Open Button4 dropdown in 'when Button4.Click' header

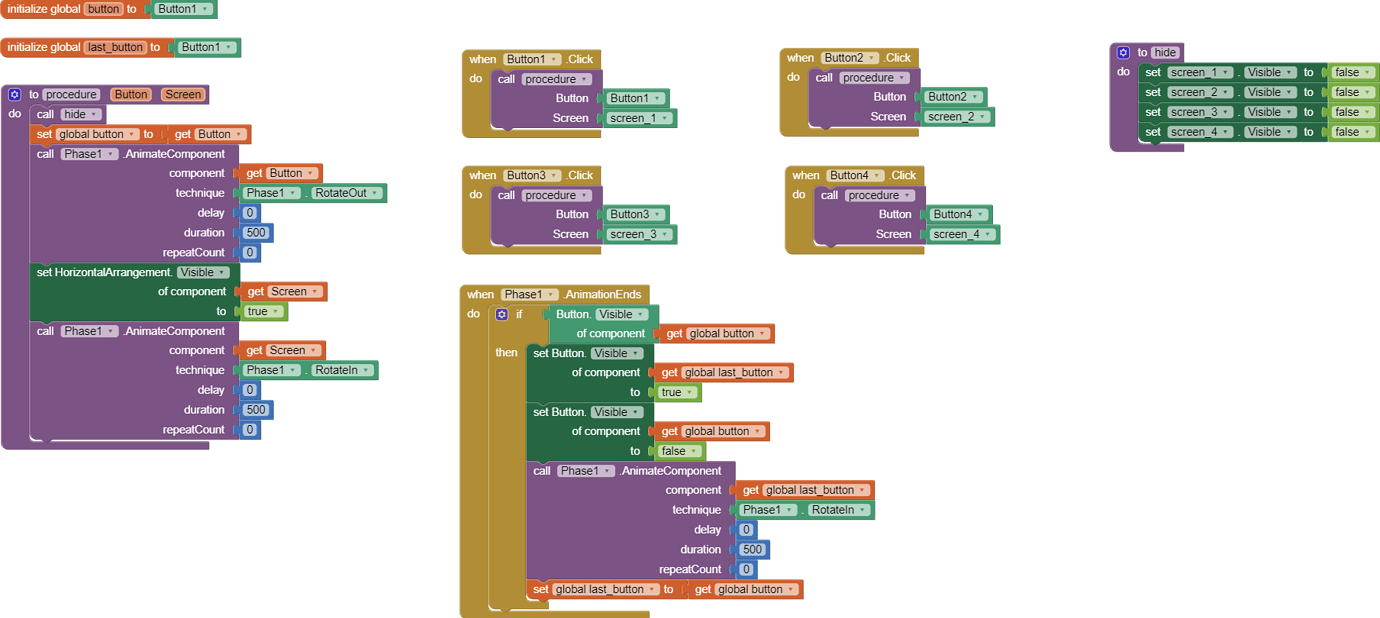point(855,175)
